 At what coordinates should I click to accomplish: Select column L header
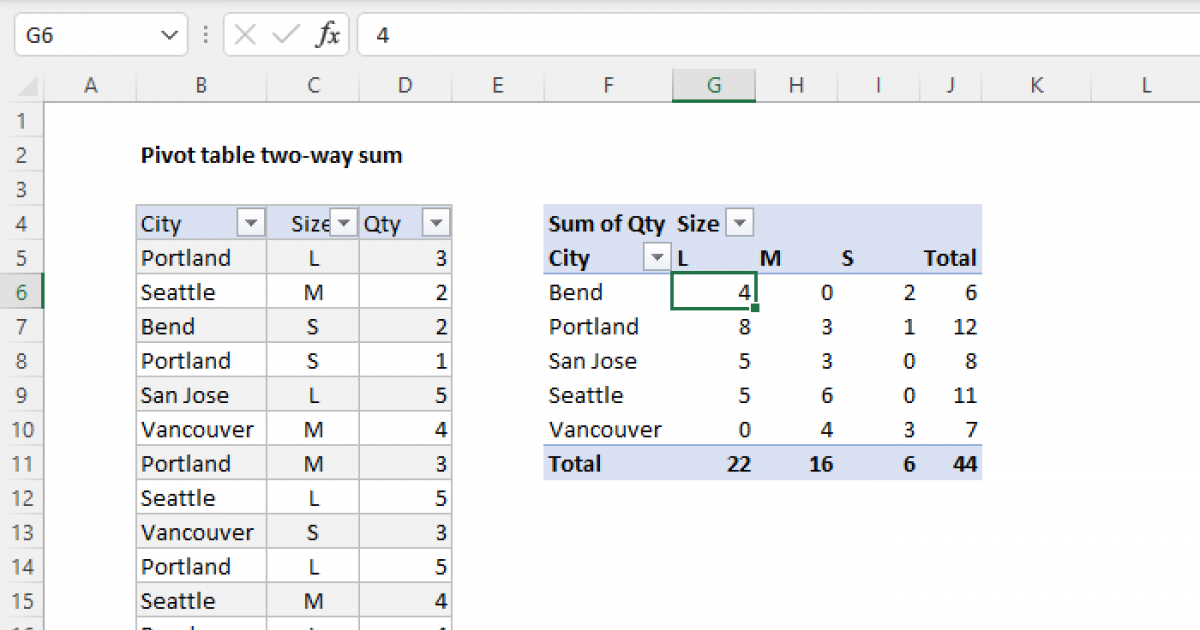(1147, 87)
